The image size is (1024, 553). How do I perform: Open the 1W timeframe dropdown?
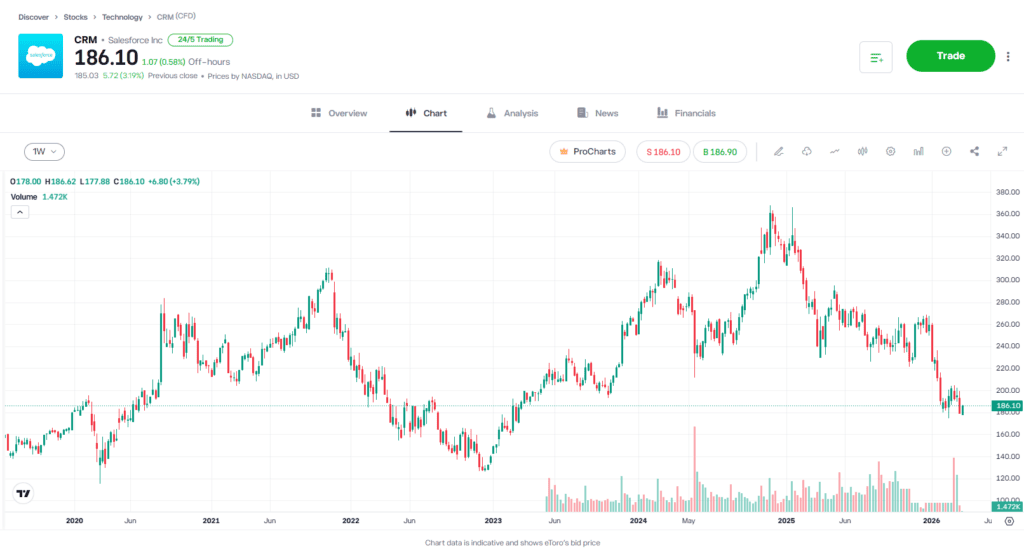44,152
